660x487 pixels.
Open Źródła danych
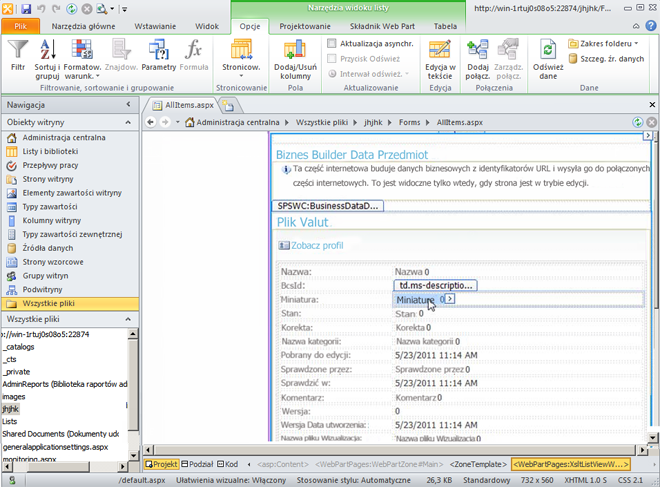[x=48, y=248]
